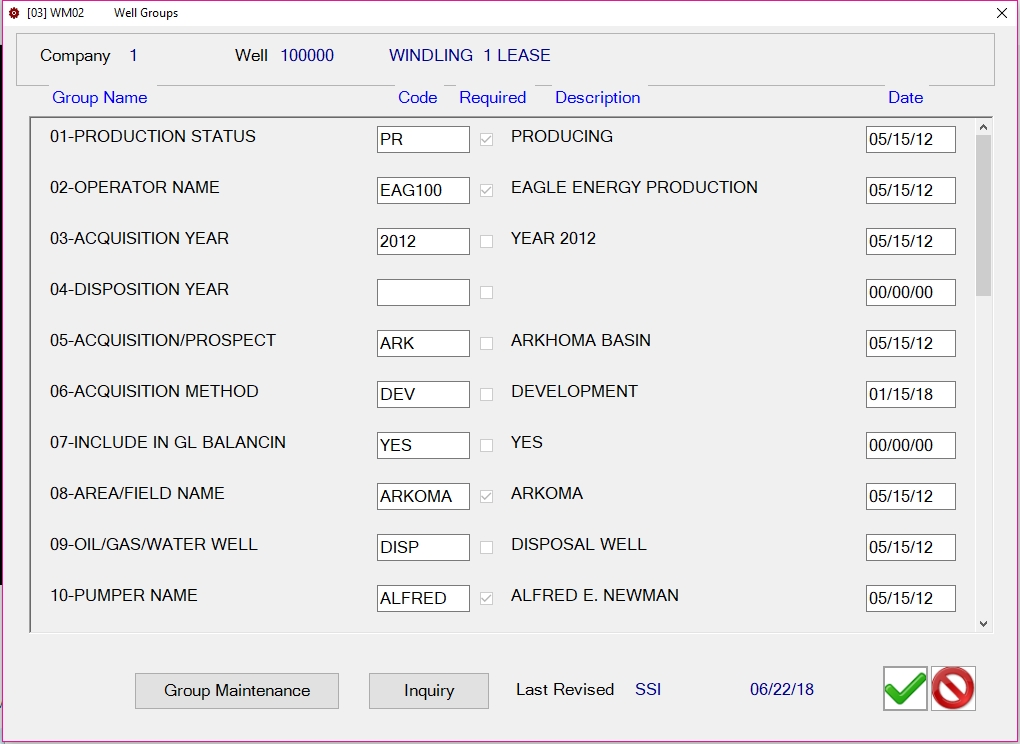Viewport: 1020px width, 744px height.
Task: Select the Area/Field Name code field ARKOMA
Action: (x=423, y=496)
